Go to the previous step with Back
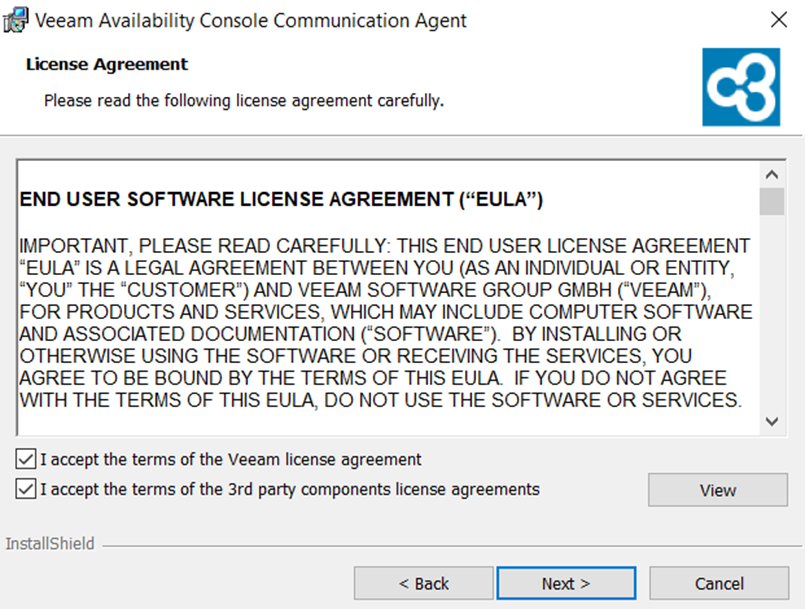 coord(424,584)
